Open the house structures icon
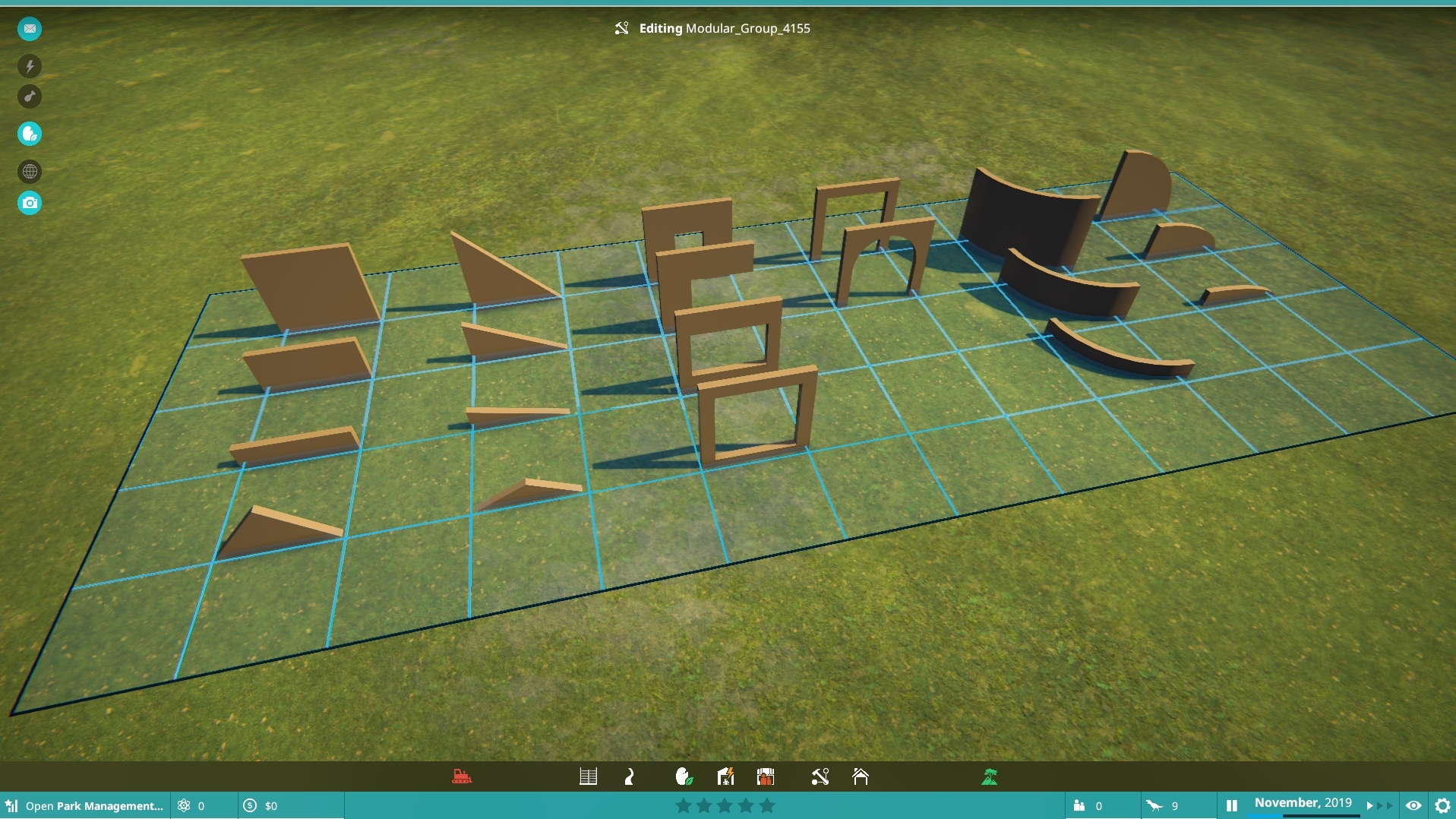This screenshot has height=819, width=1456. pyautogui.click(x=861, y=776)
